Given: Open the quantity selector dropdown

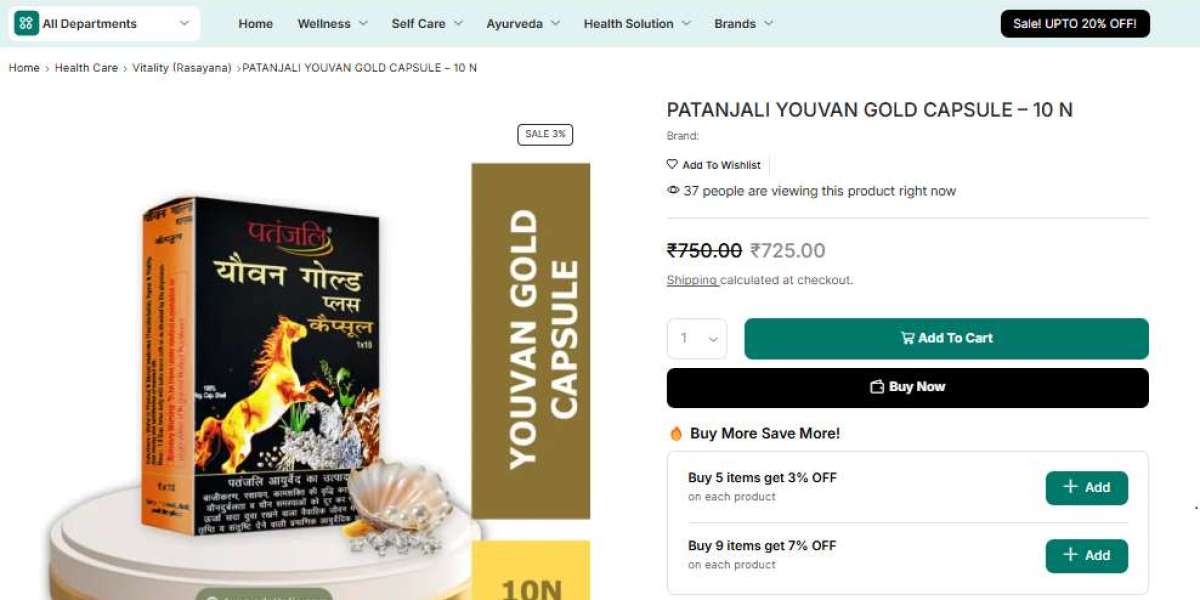Looking at the screenshot, I should click(x=697, y=339).
